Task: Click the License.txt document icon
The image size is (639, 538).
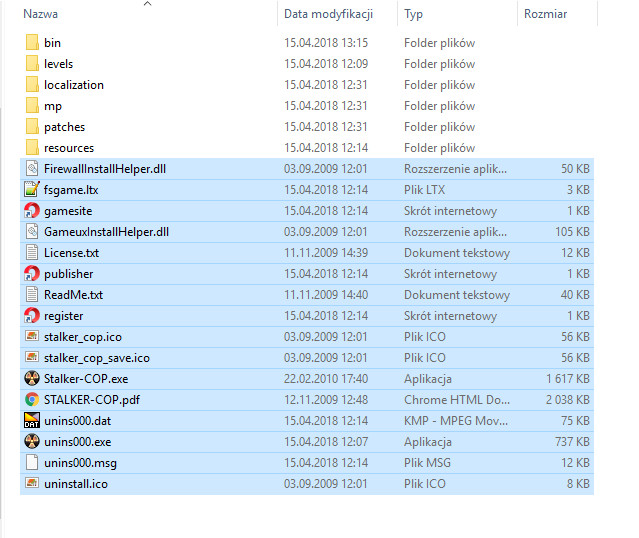Action: pyautogui.click(x=32, y=253)
